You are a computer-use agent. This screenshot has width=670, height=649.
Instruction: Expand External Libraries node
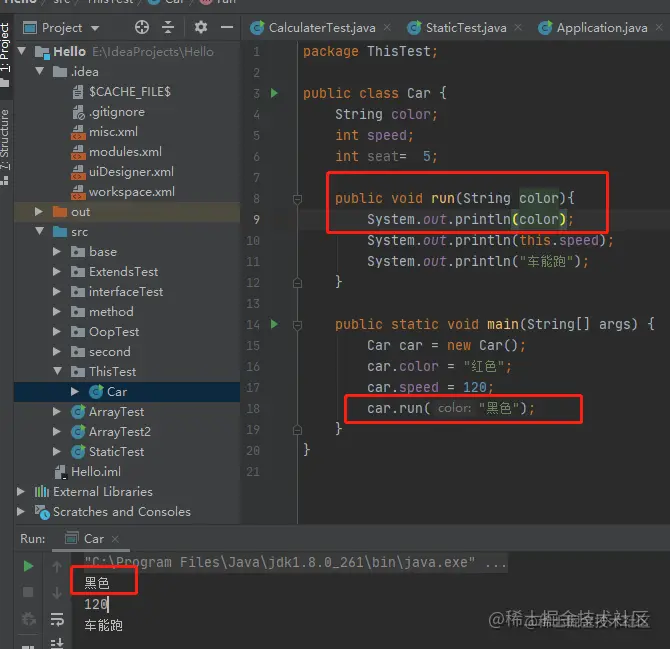click(x=21, y=492)
